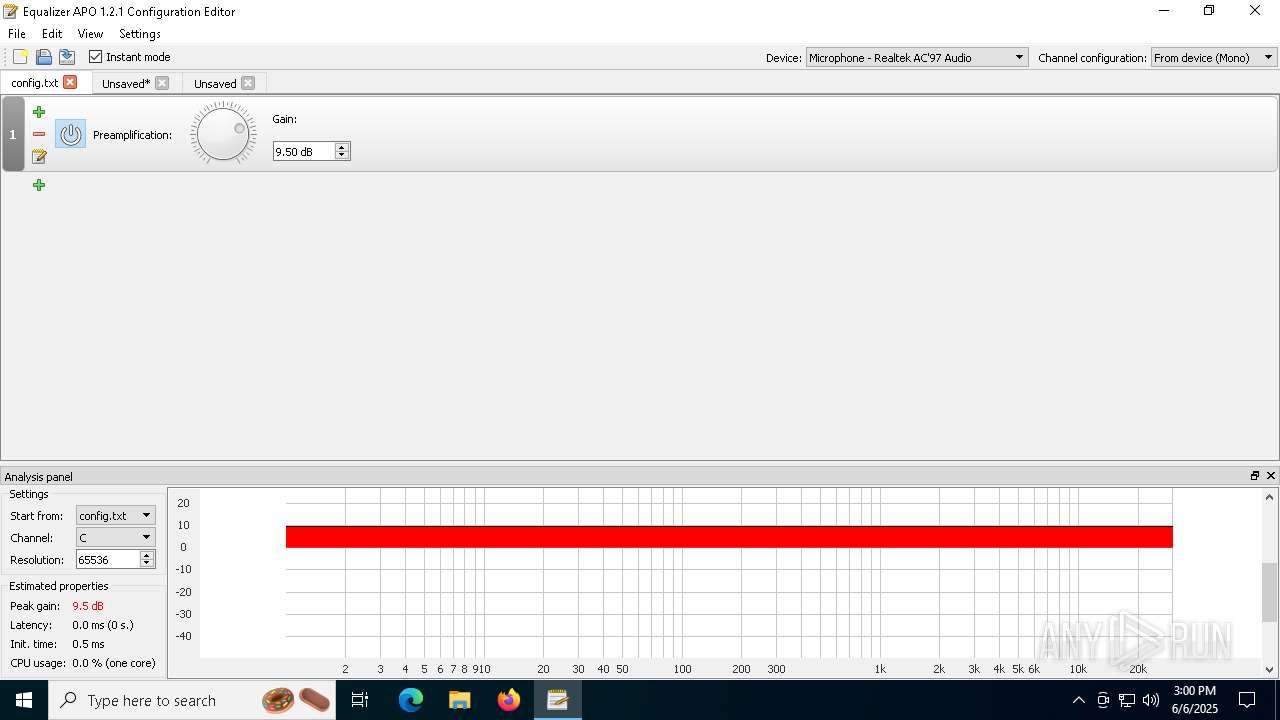Open the Channel dropdown in Analysis panel
Screen dimensions: 1280x720
coord(116,538)
